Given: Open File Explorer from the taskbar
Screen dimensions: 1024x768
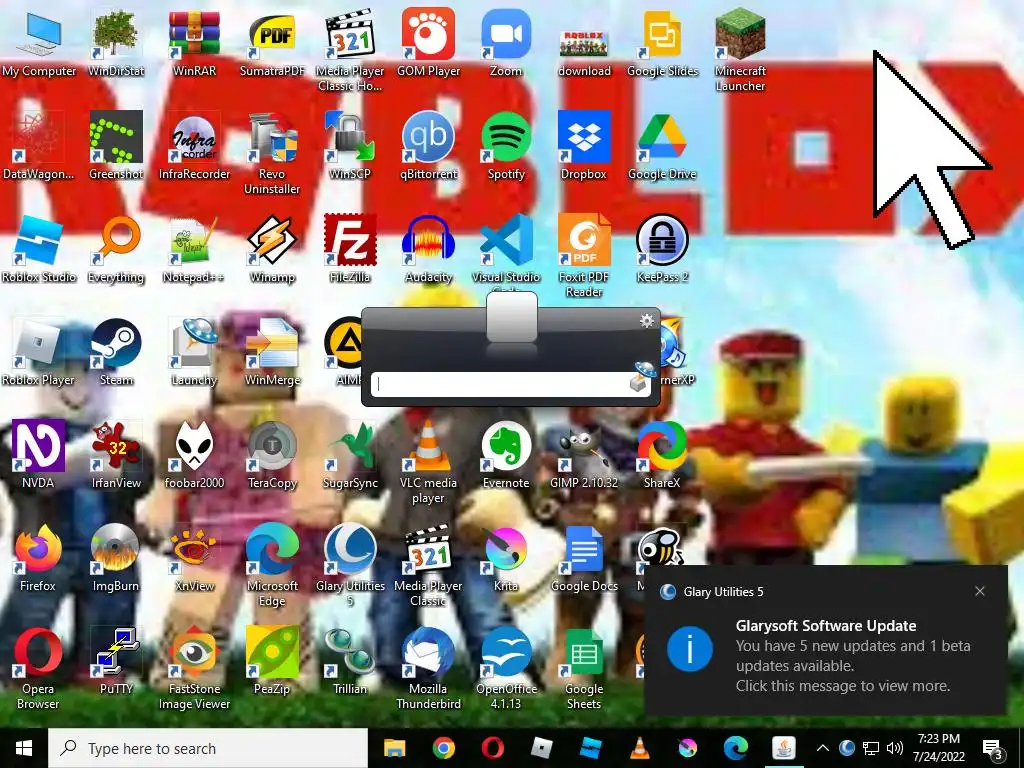Looking at the screenshot, I should click(394, 748).
